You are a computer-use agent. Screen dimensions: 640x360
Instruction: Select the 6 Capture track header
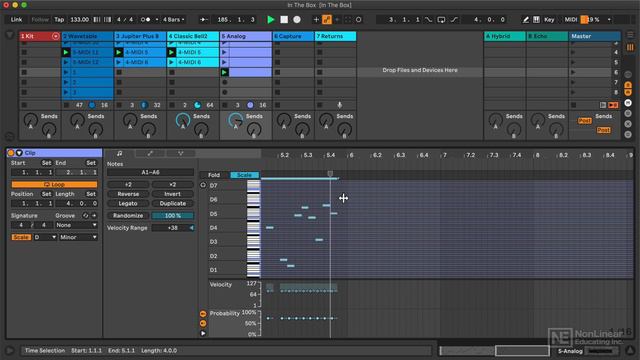pyautogui.click(x=293, y=36)
